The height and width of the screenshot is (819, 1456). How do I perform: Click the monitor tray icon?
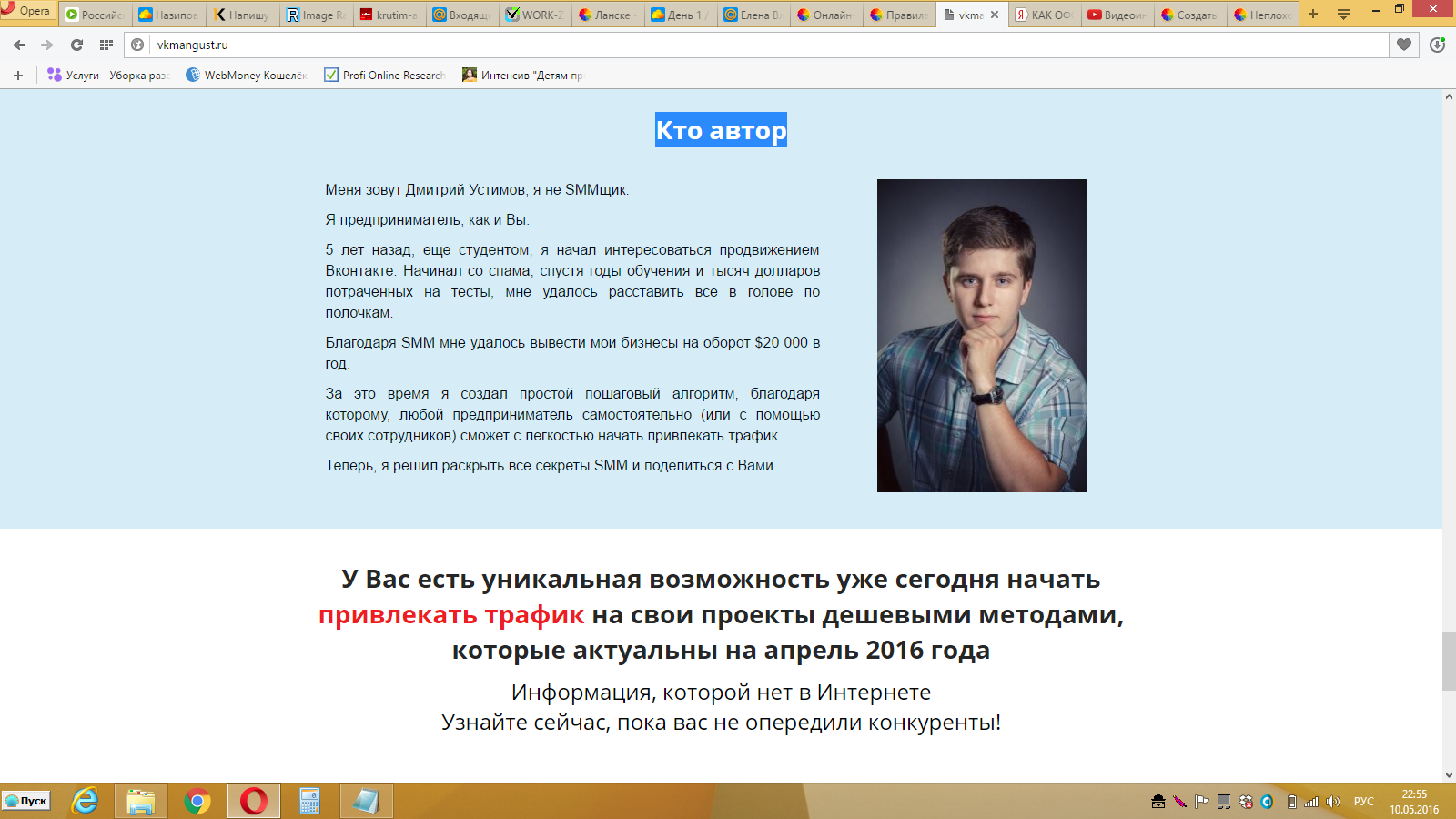1224,802
